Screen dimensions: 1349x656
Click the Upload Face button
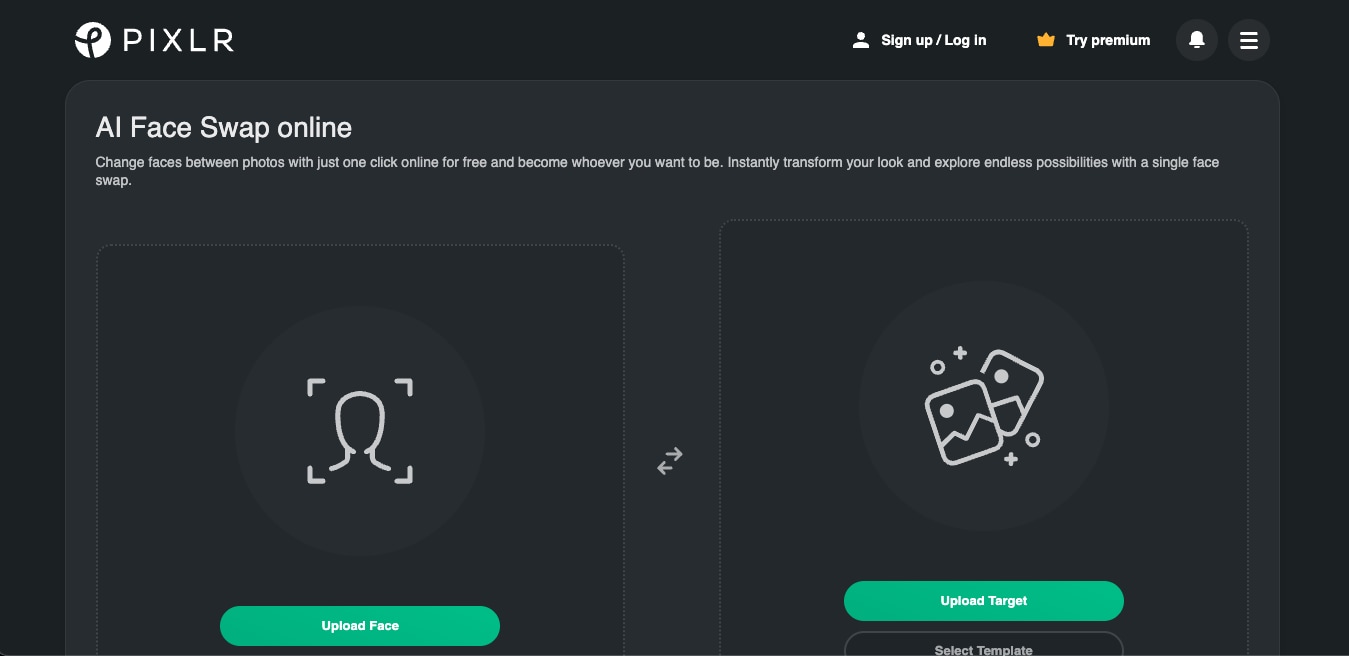(360, 626)
